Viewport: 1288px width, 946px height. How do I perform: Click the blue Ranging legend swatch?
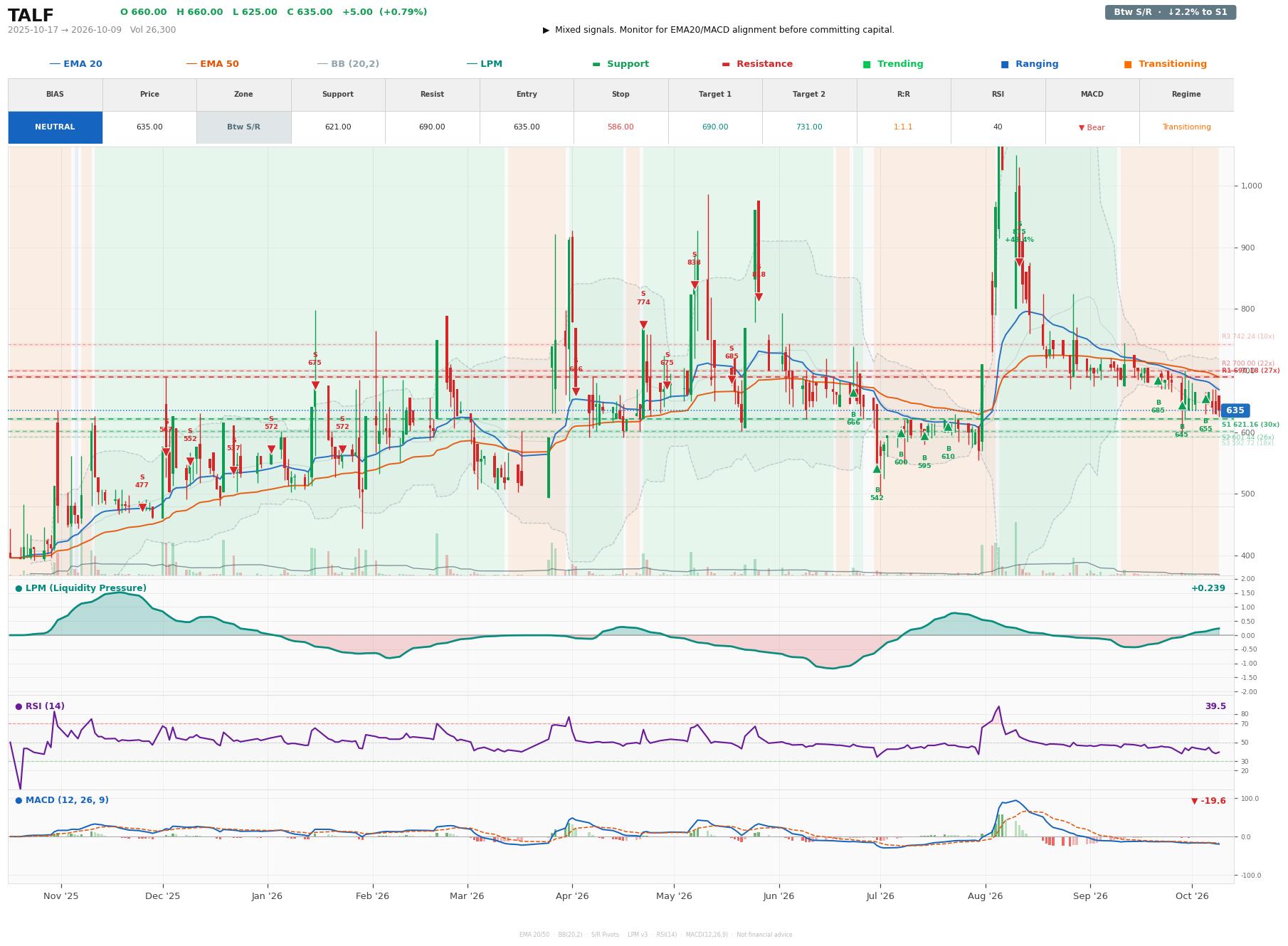[1005, 64]
